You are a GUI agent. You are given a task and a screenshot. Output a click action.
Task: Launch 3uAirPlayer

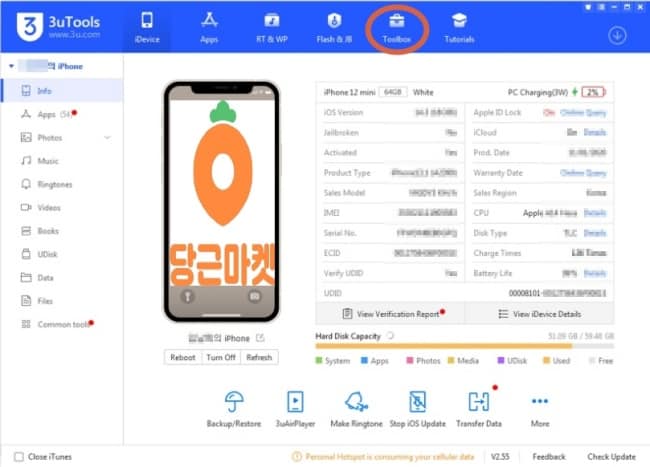(x=295, y=409)
